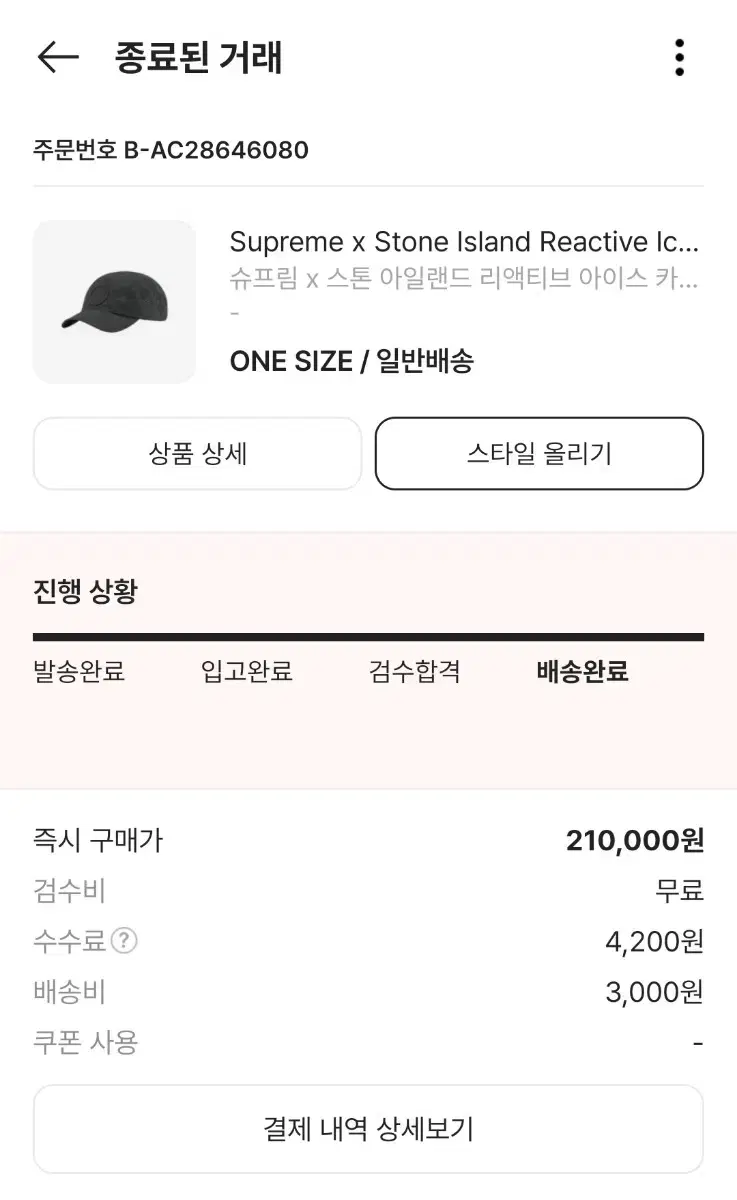Viewport: 737px width, 1200px height.
Task: Tap the Korean product name subtitle
Action: (x=464, y=278)
